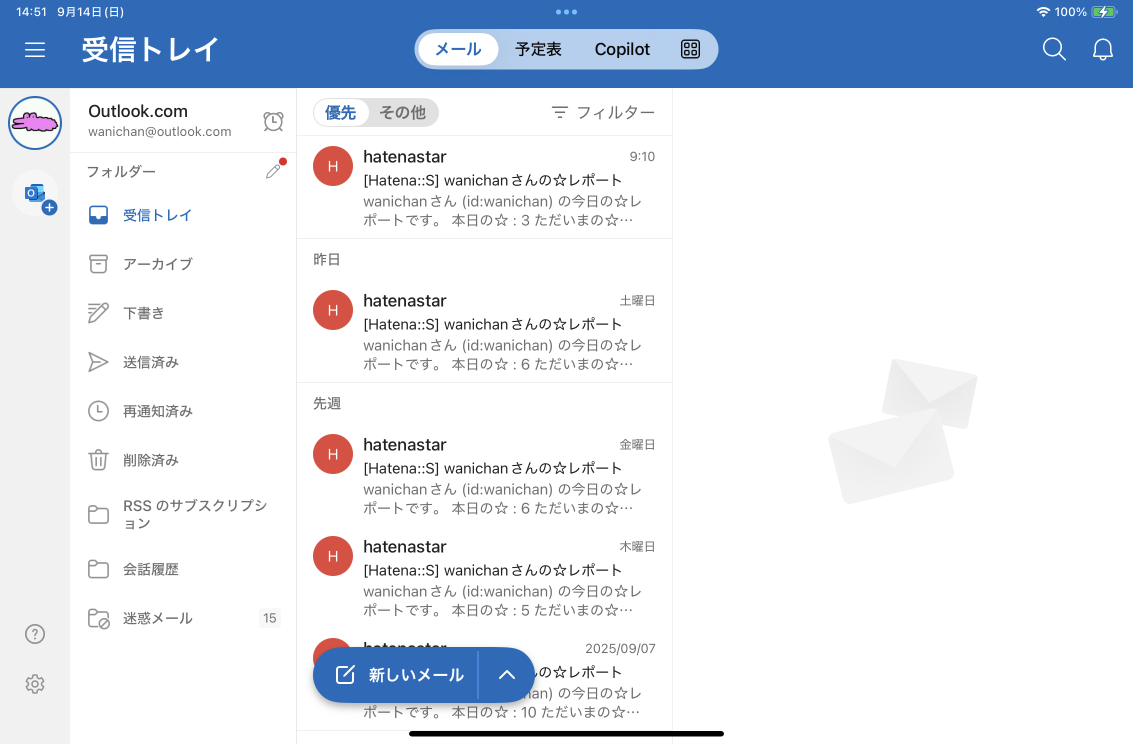Image resolution: width=1133 pixels, height=744 pixels.
Task: Expand new mail options chevron
Action: click(x=507, y=675)
